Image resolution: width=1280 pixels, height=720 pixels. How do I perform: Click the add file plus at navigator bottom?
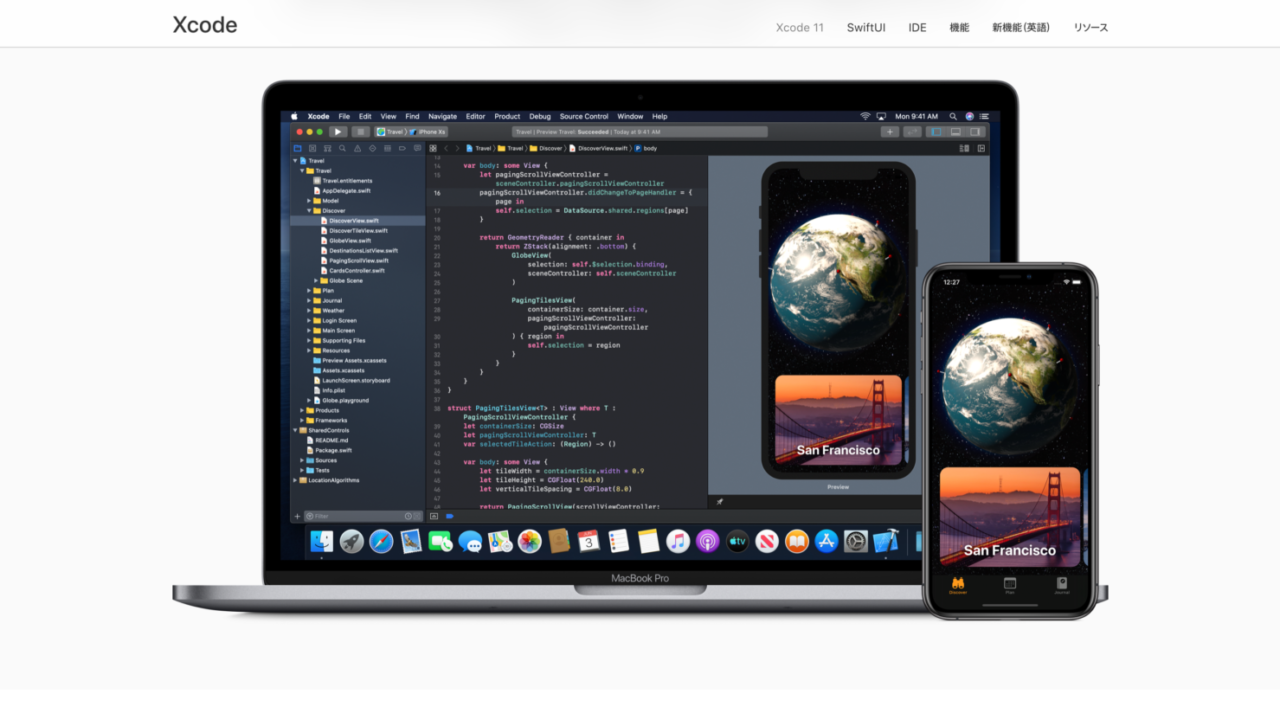(x=297, y=516)
